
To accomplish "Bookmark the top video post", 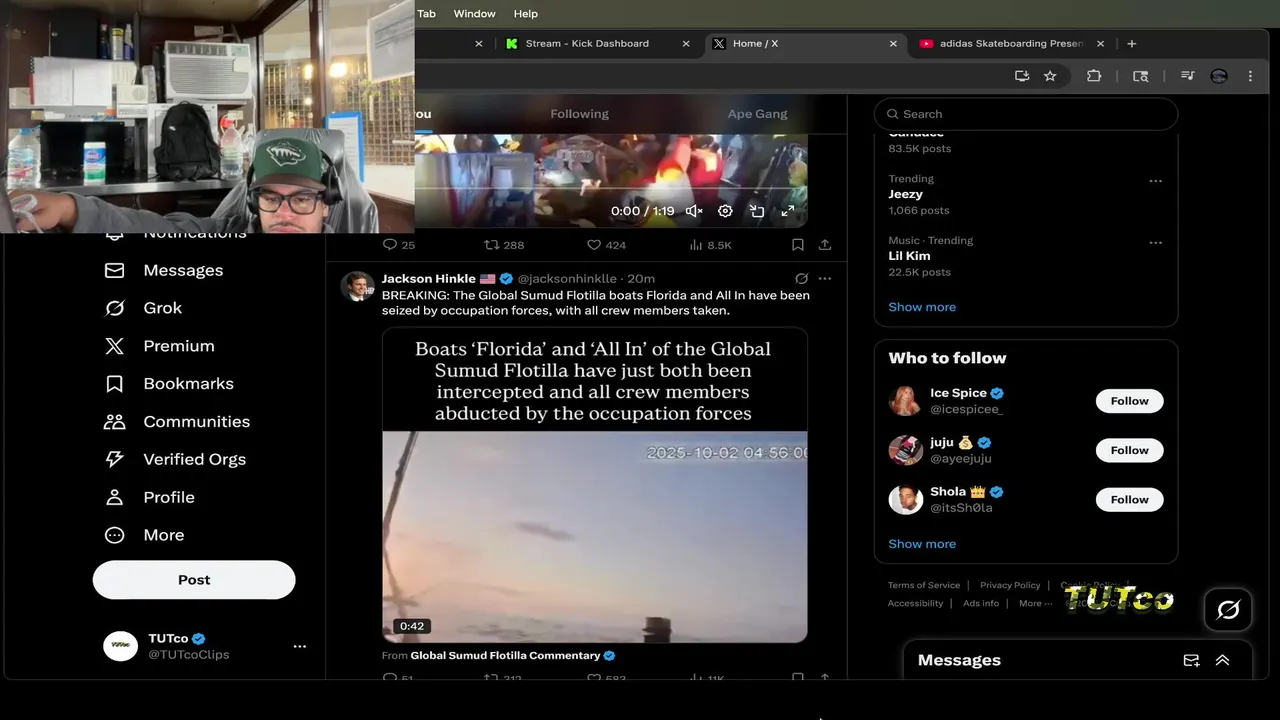I will point(797,245).
